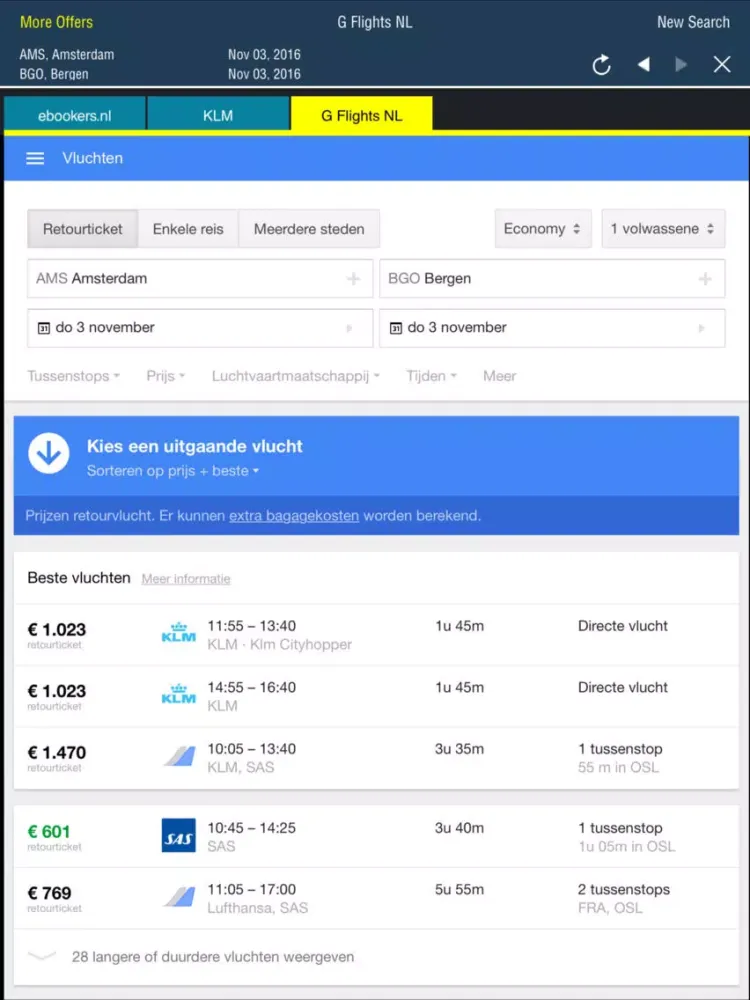Select the 11:05 – 17:00 Lufthansa, SAS flight

(x=376, y=898)
